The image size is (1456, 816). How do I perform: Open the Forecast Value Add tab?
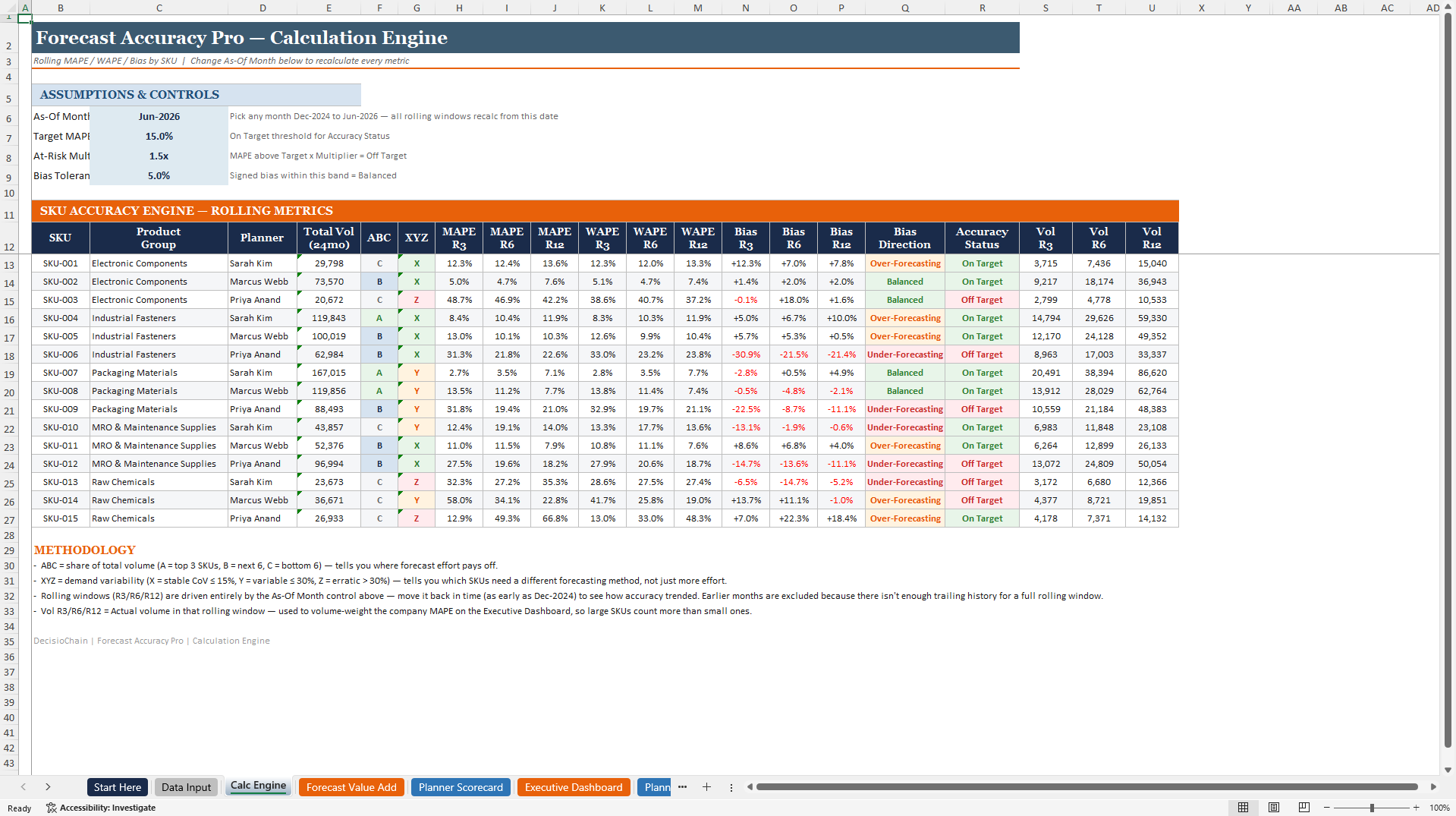pos(351,787)
